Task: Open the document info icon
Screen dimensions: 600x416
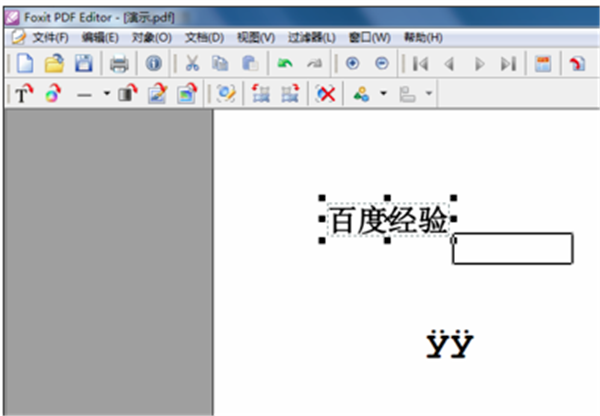Action: [153, 63]
